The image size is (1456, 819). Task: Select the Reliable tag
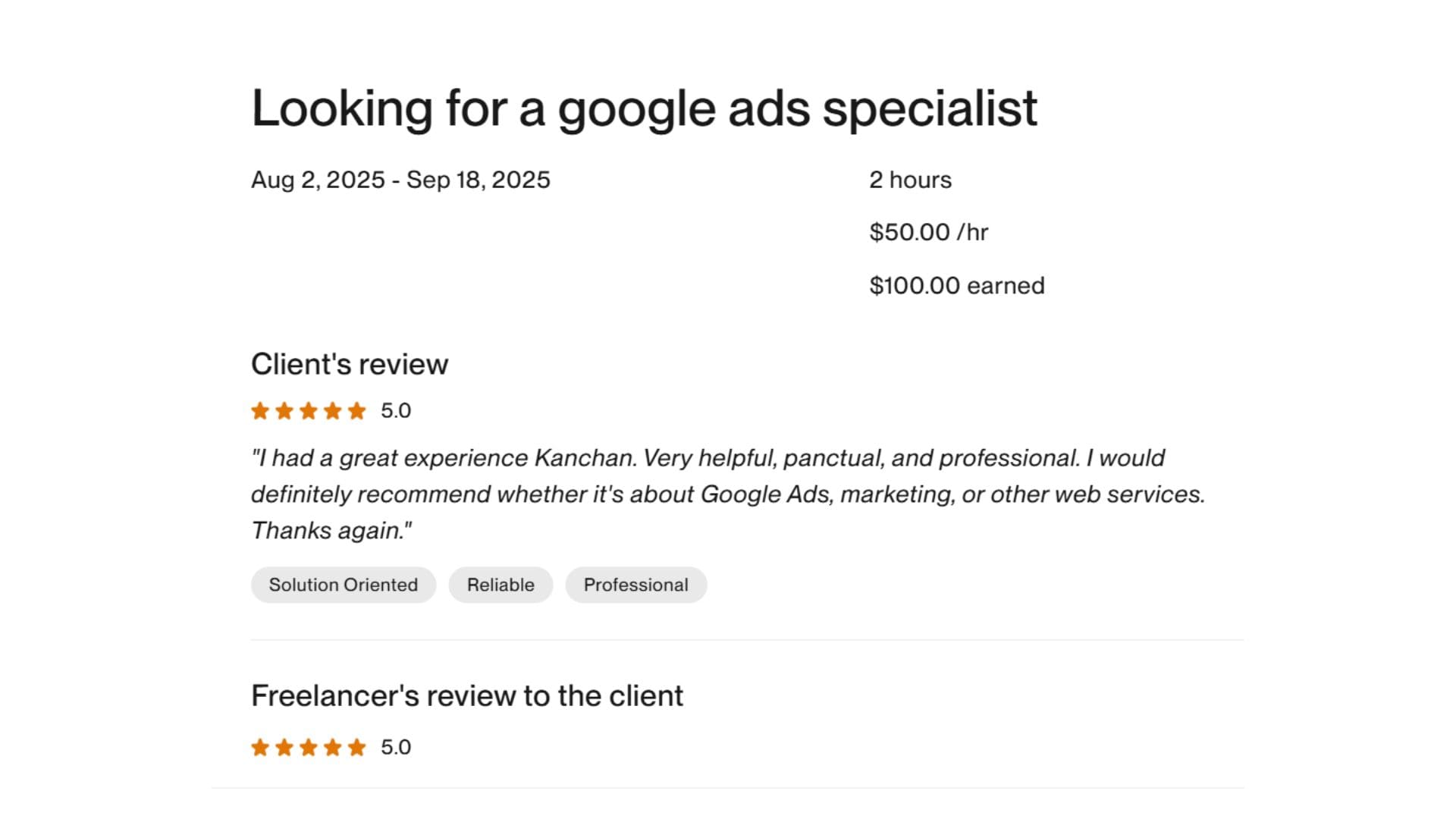click(500, 585)
